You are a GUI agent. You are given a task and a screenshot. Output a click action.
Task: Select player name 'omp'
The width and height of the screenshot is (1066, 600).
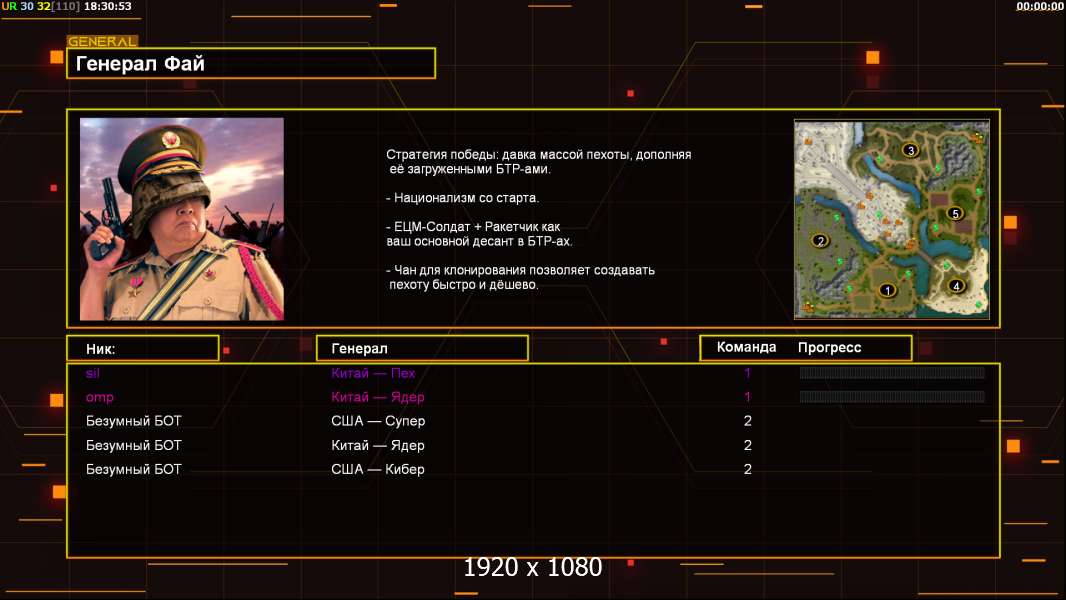tap(99, 398)
